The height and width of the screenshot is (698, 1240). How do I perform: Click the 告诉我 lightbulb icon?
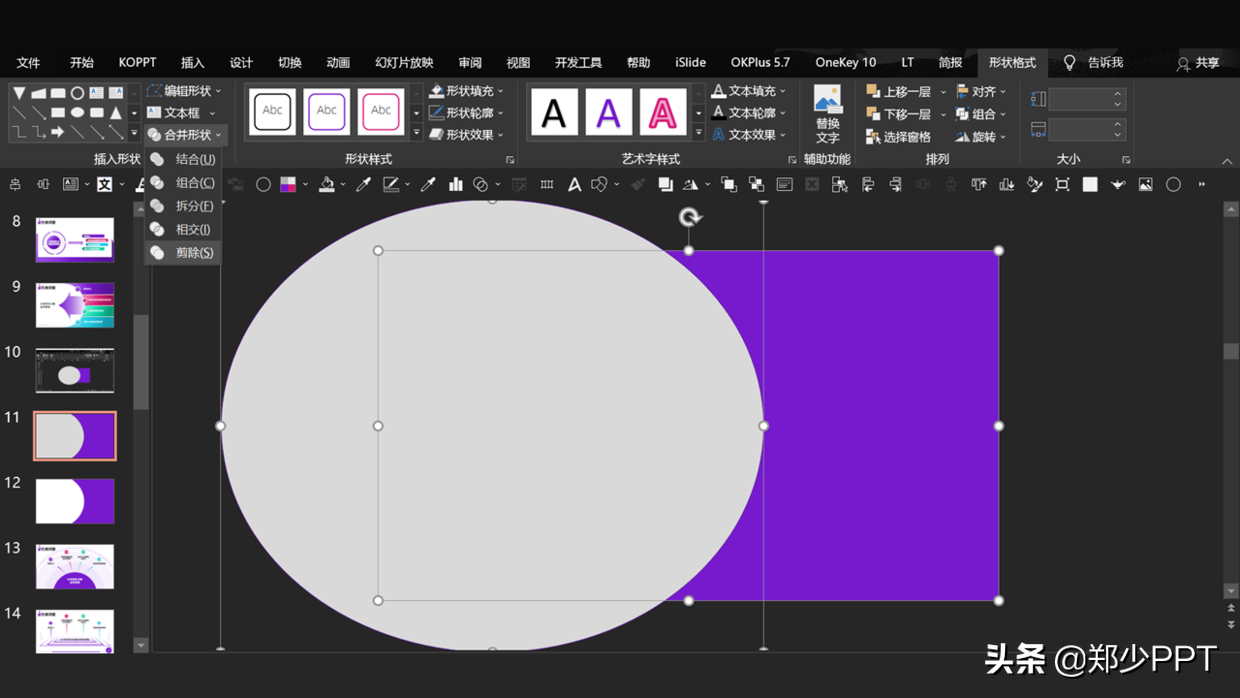(x=1069, y=62)
